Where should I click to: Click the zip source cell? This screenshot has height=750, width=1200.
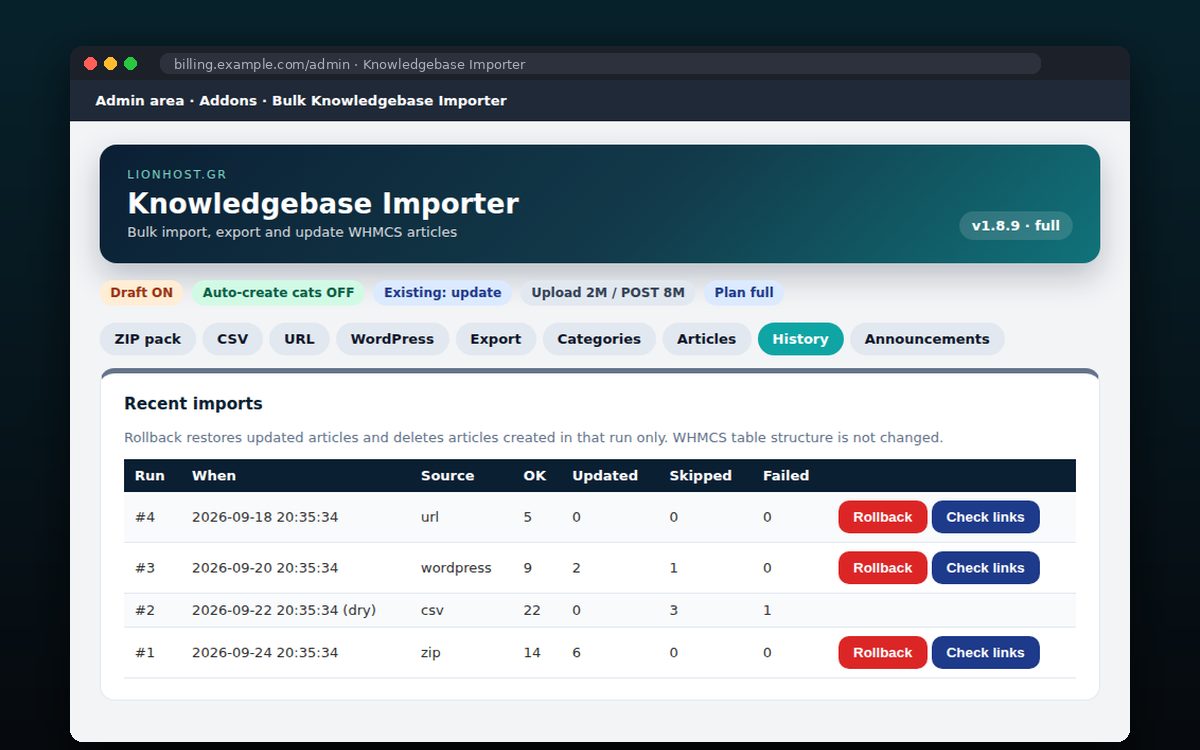click(x=431, y=653)
